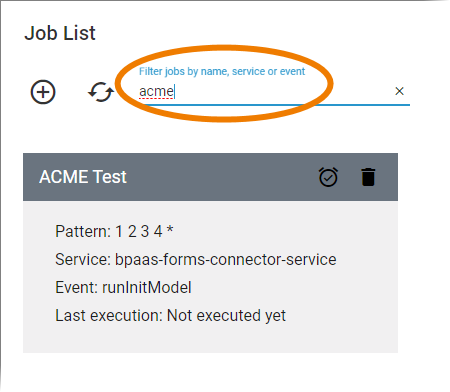
Task: Select the runInitModel event name
Action: click(147, 287)
